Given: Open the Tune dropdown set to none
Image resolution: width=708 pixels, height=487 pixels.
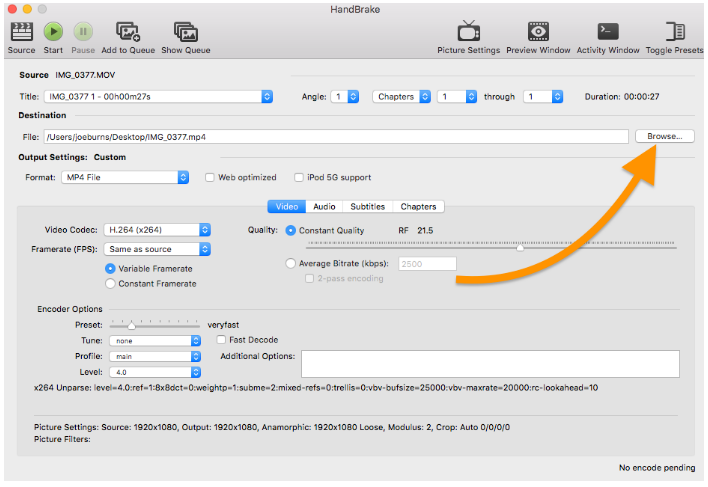Looking at the screenshot, I should click(x=155, y=341).
